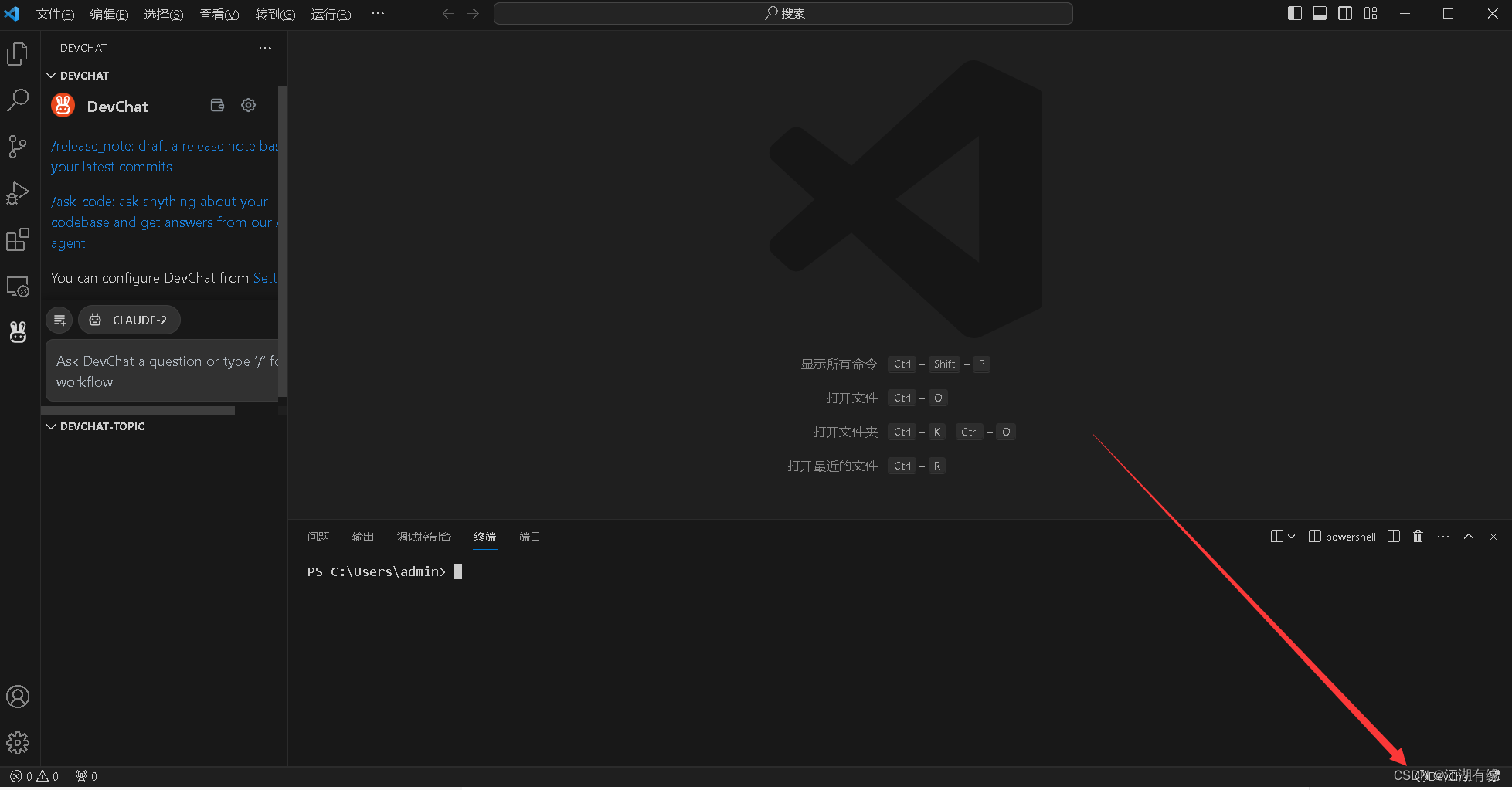This screenshot has width=1512, height=790.
Task: Open the overflow menu with three dots
Action: pyautogui.click(x=378, y=13)
